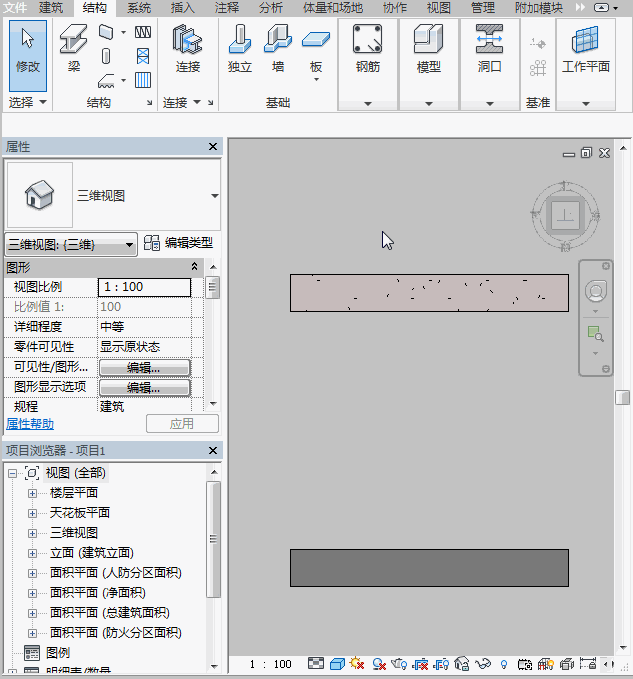The image size is (633, 679).
Task: Expand the 选择 (Select) panel dropdown
Action: coord(43,102)
